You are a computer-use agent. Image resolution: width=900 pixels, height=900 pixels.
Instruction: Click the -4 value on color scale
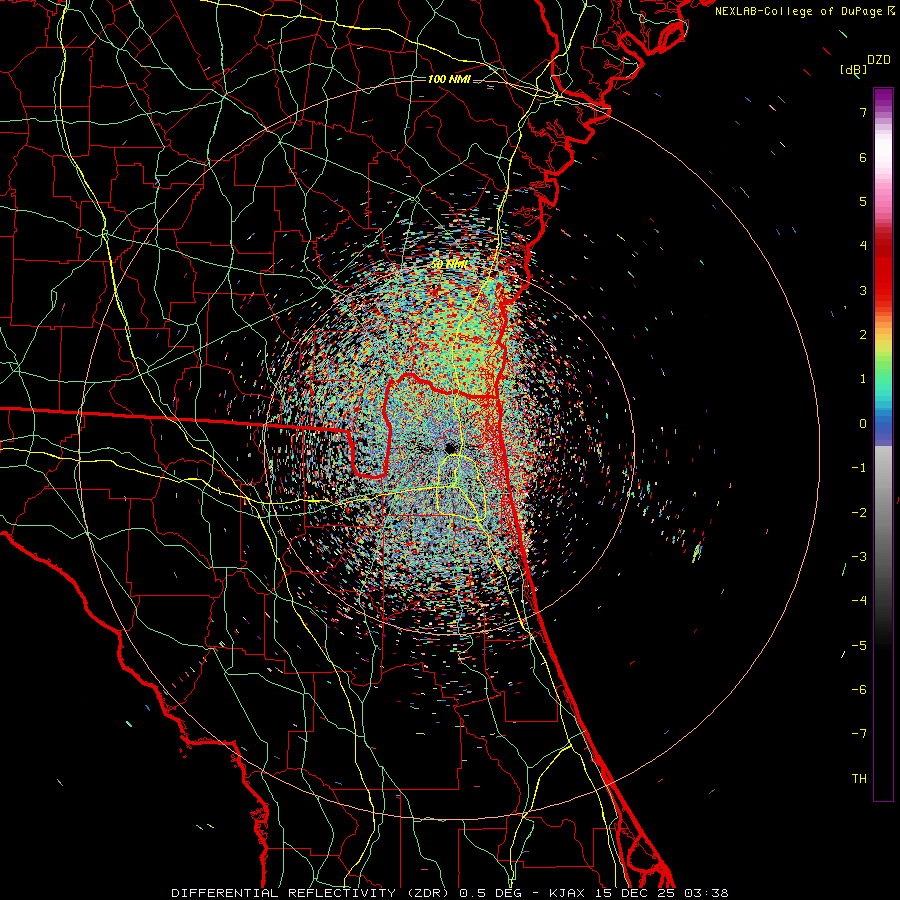[x=859, y=601]
